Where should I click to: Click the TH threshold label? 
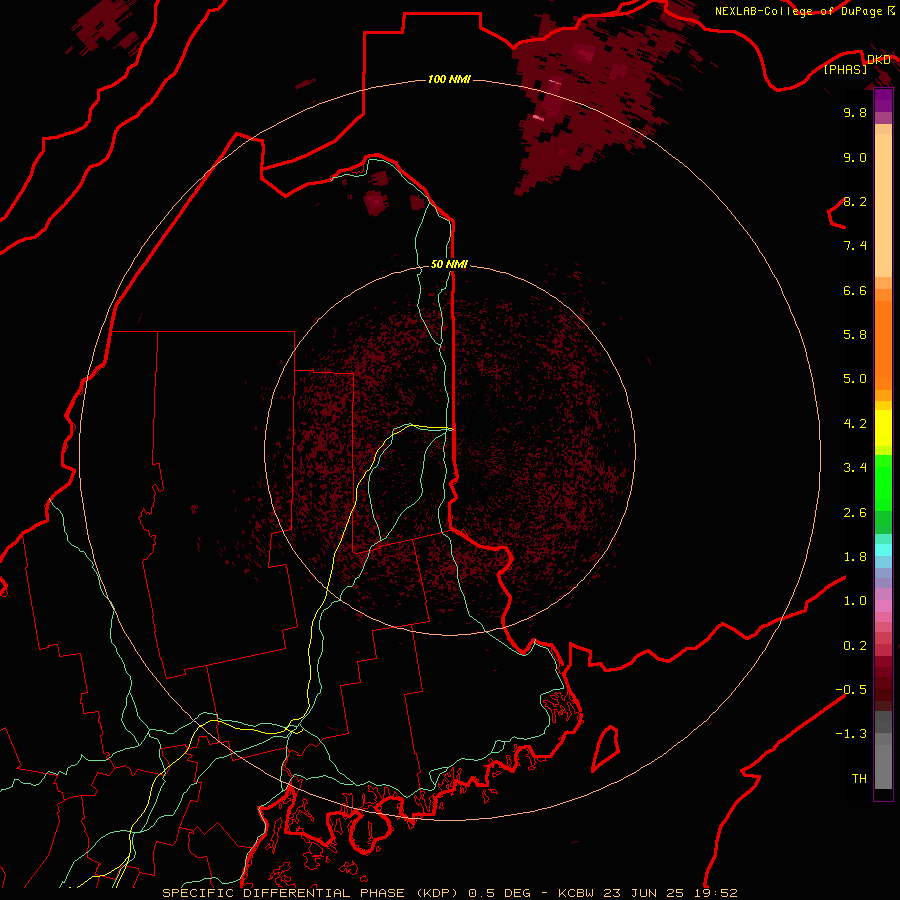pos(859,779)
